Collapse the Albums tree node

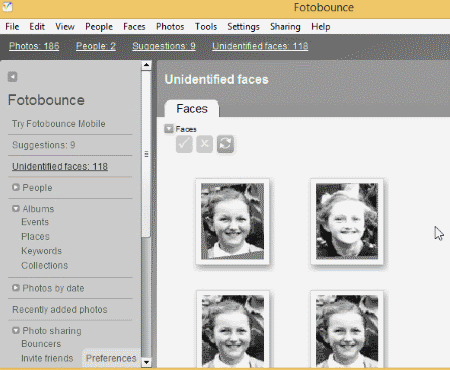[x=16, y=209]
